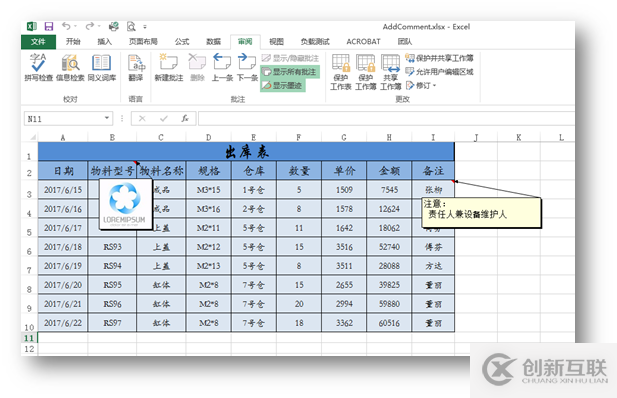Toggle 显示所有批注 show all comments
The image size is (617, 398).
[290, 72]
